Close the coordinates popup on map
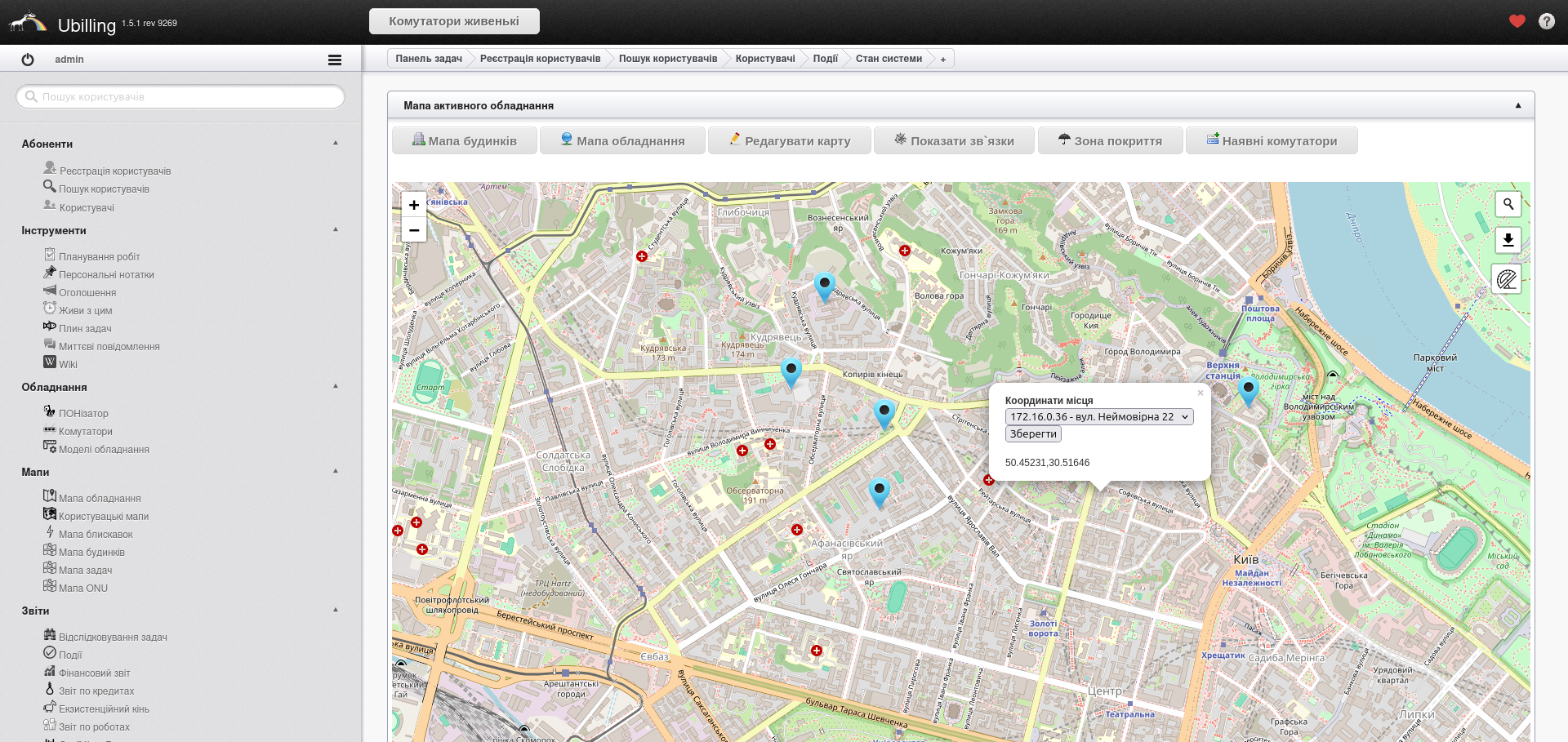Screen dimensions: 1568x742 click(1200, 393)
